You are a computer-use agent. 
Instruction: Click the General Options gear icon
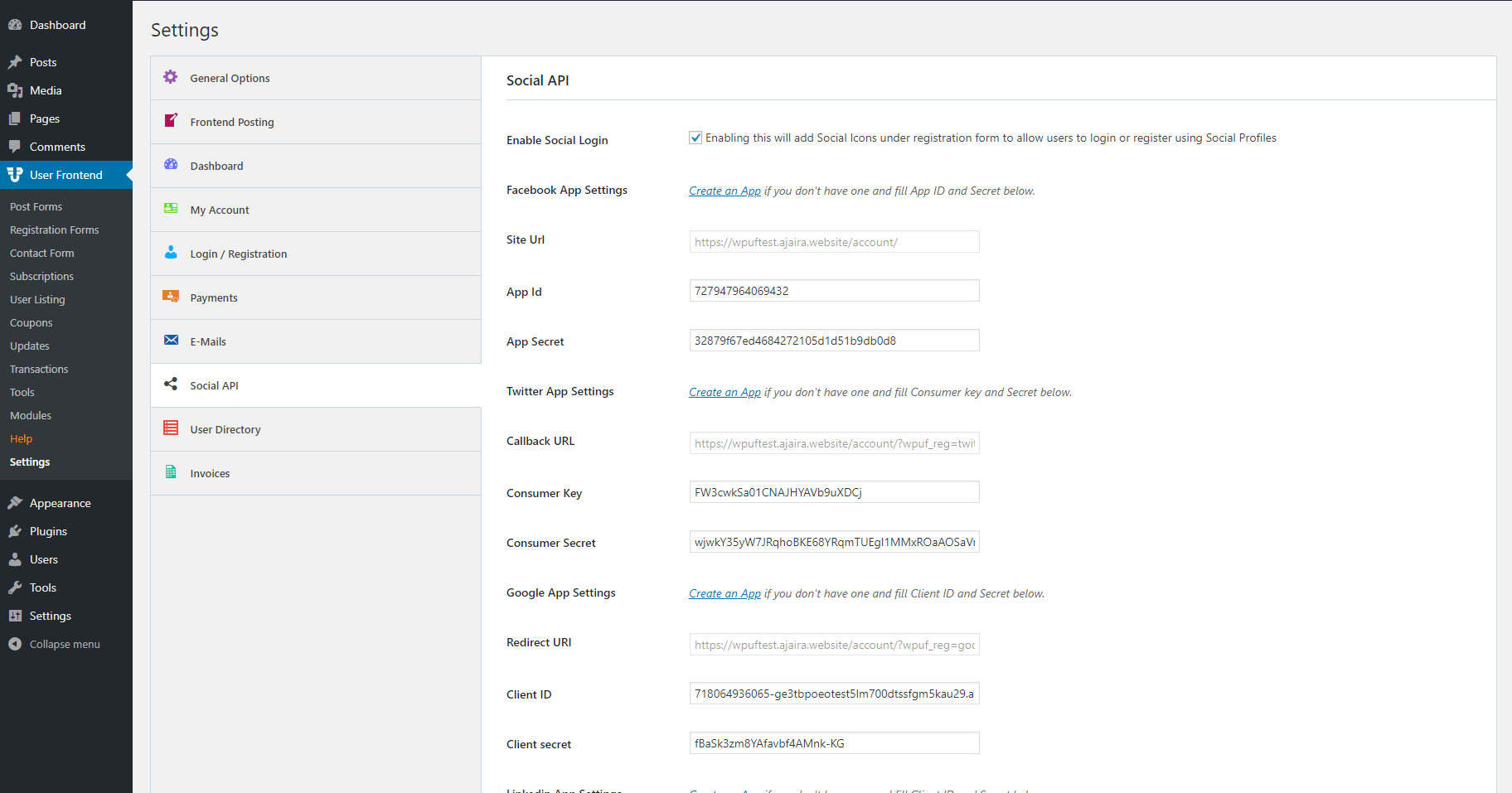pos(171,77)
